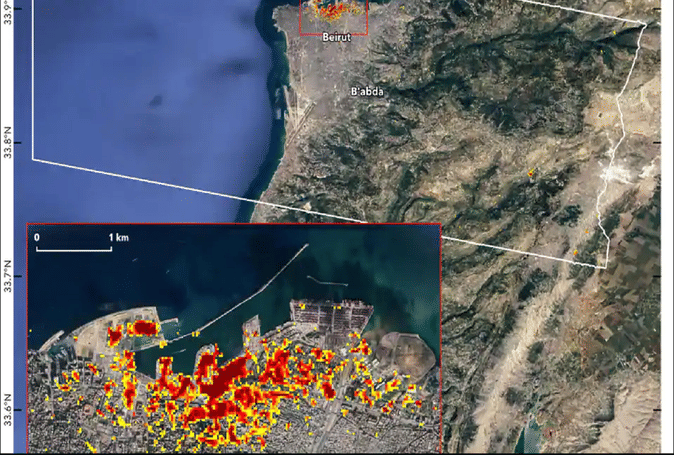Click the short detached breakwater offshore
This screenshot has width=674, height=455.
[326, 282]
